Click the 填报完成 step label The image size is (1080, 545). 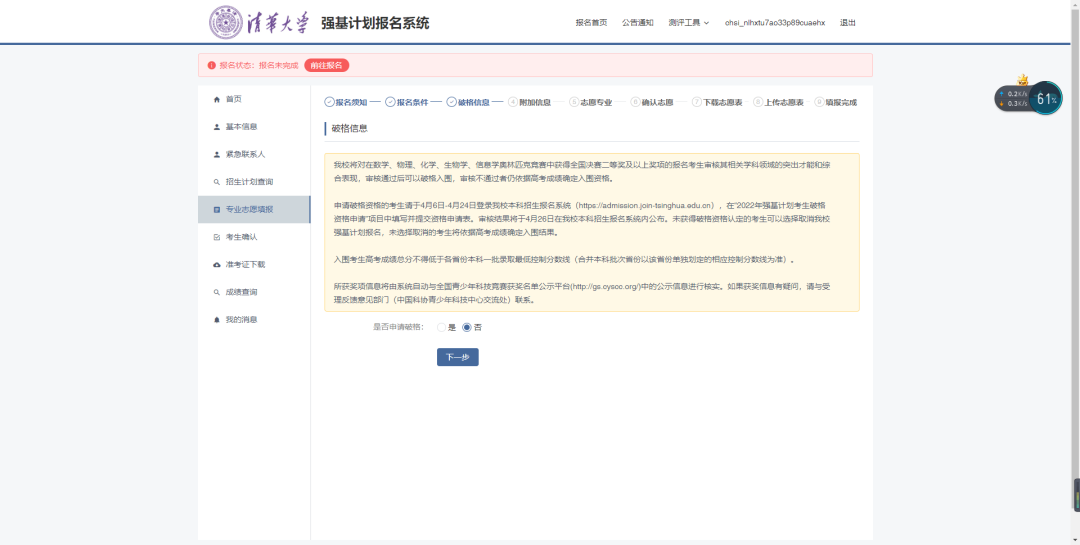click(x=842, y=102)
